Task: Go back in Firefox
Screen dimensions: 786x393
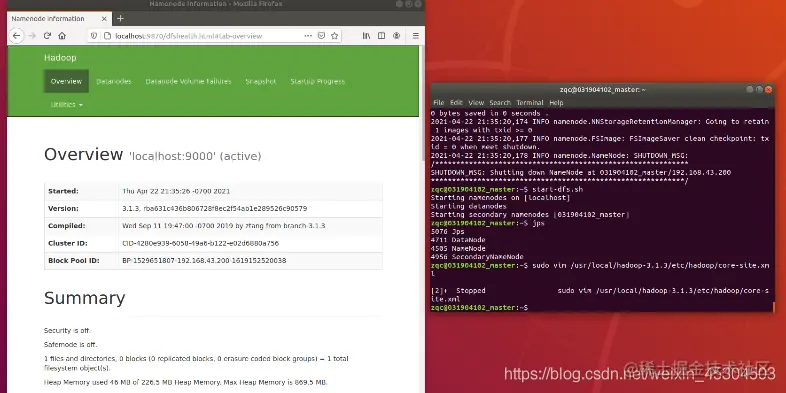Action: tap(16, 36)
